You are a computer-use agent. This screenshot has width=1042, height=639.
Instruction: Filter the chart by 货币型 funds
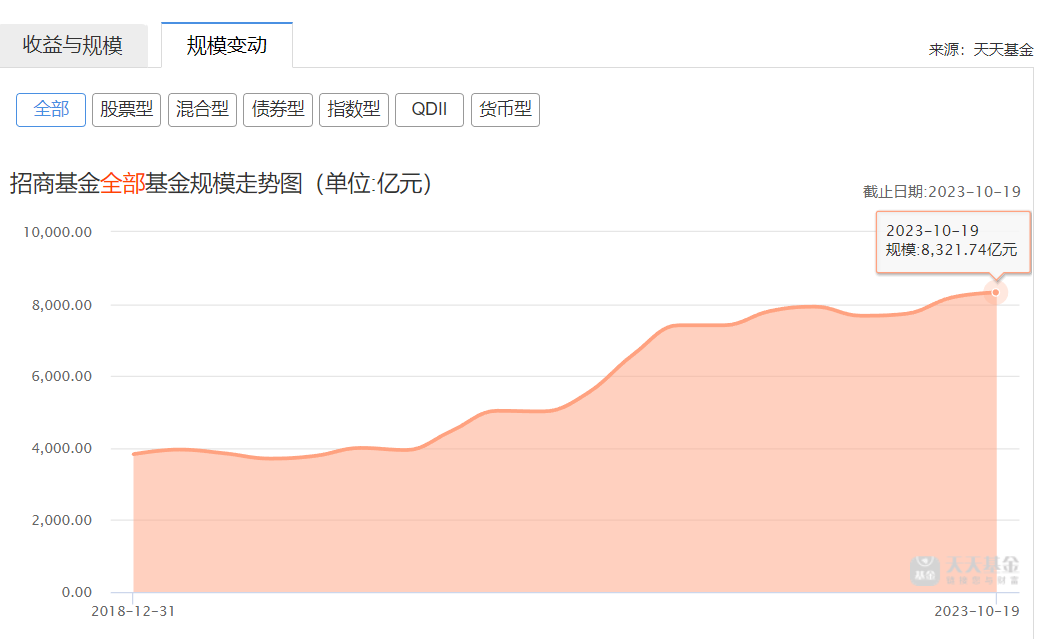[505, 110]
